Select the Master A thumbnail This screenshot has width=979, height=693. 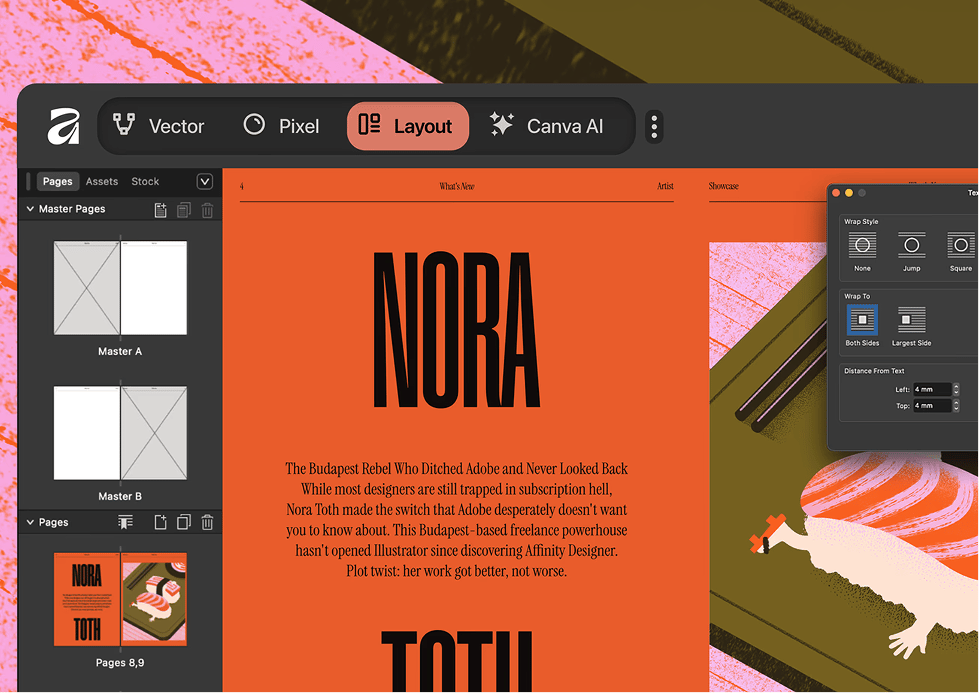(120, 288)
